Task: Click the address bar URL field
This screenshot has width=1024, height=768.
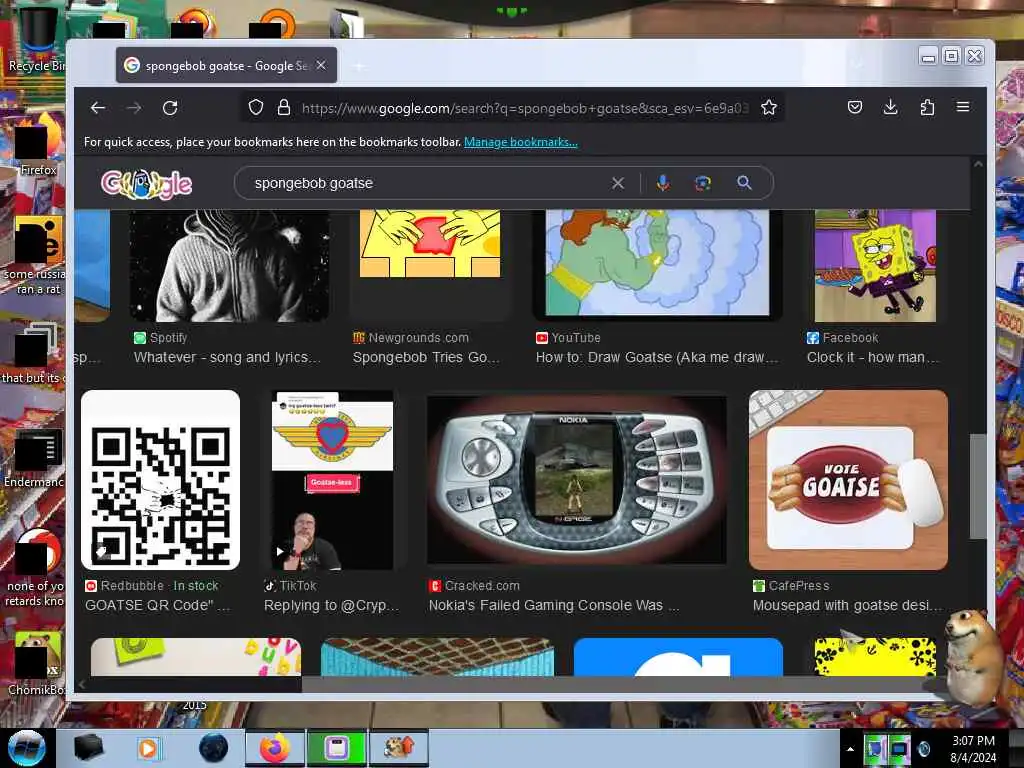Action: 525,108
